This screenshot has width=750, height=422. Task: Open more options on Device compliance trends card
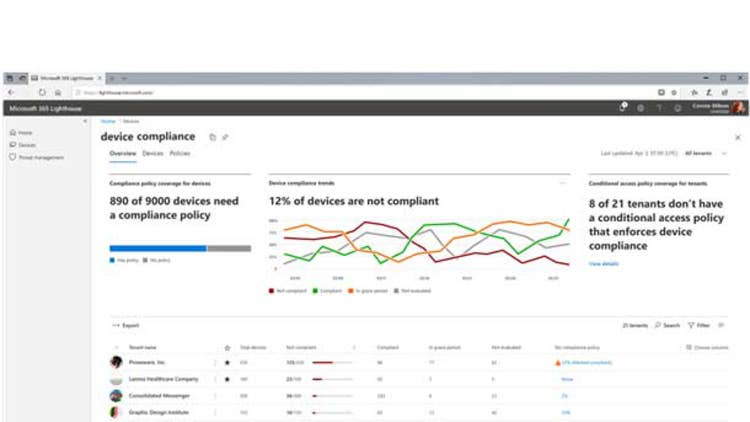pos(562,184)
